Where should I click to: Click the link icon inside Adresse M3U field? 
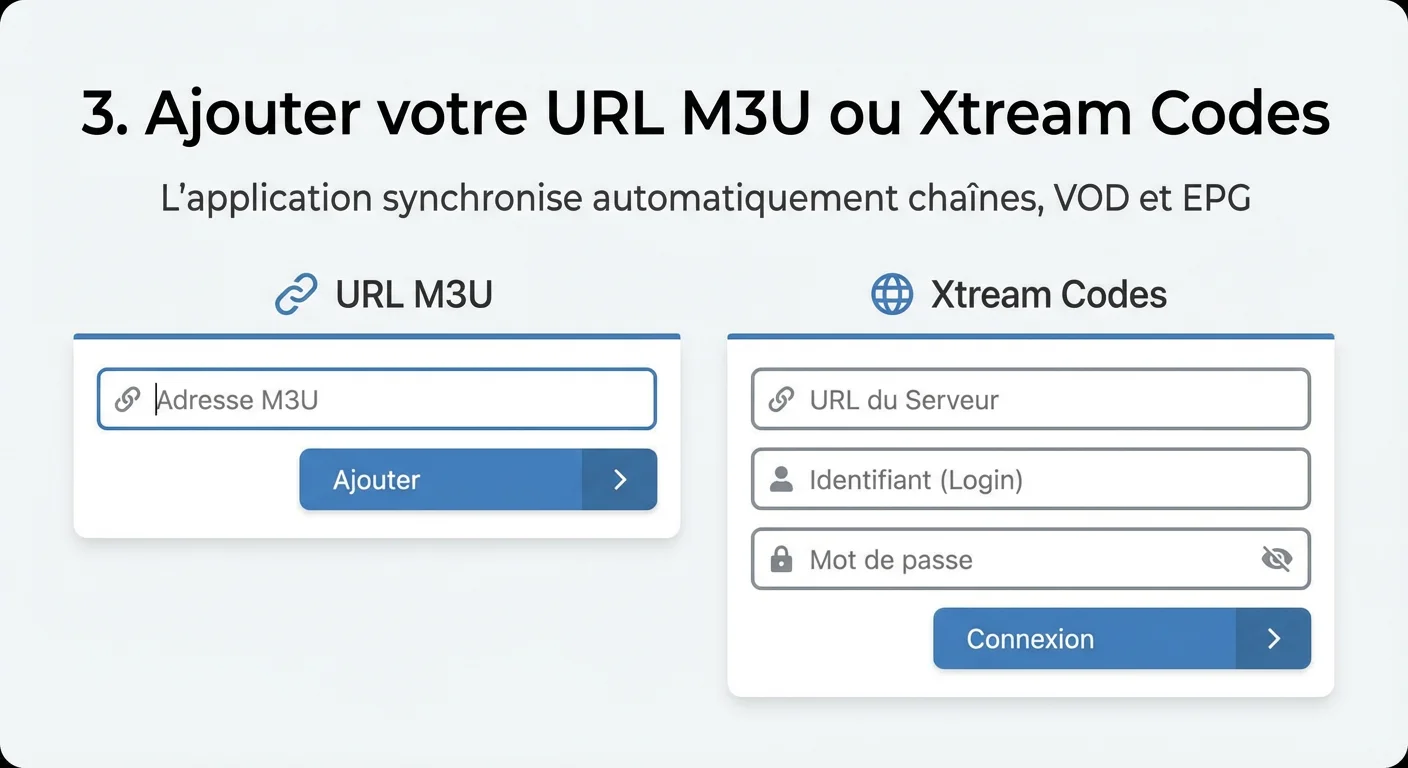[127, 400]
